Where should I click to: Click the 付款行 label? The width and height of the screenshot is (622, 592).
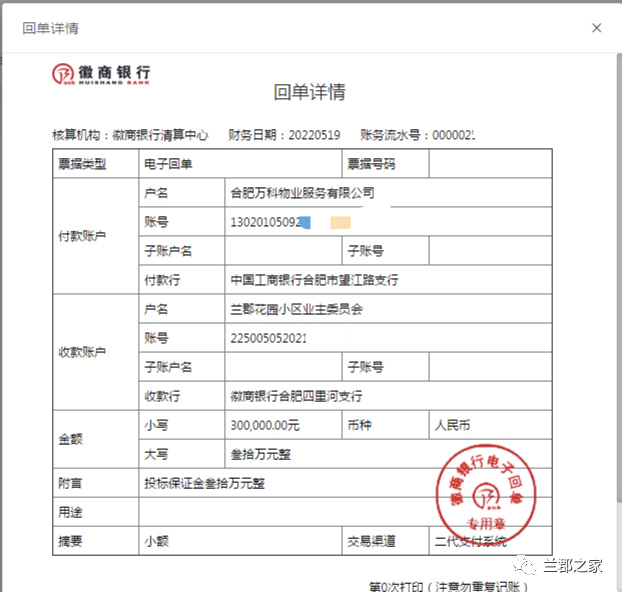(x=162, y=280)
